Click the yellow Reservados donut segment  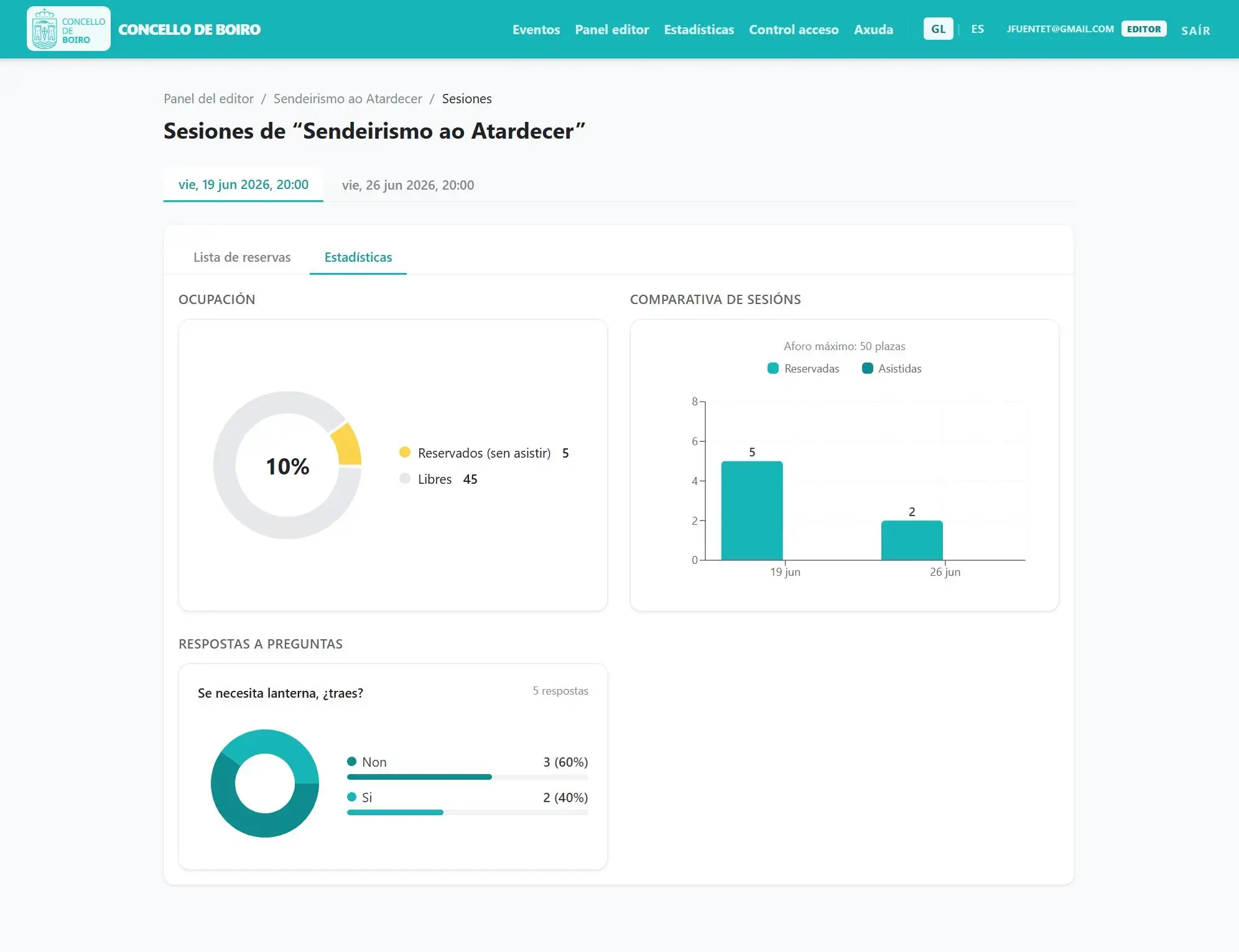pyautogui.click(x=347, y=445)
